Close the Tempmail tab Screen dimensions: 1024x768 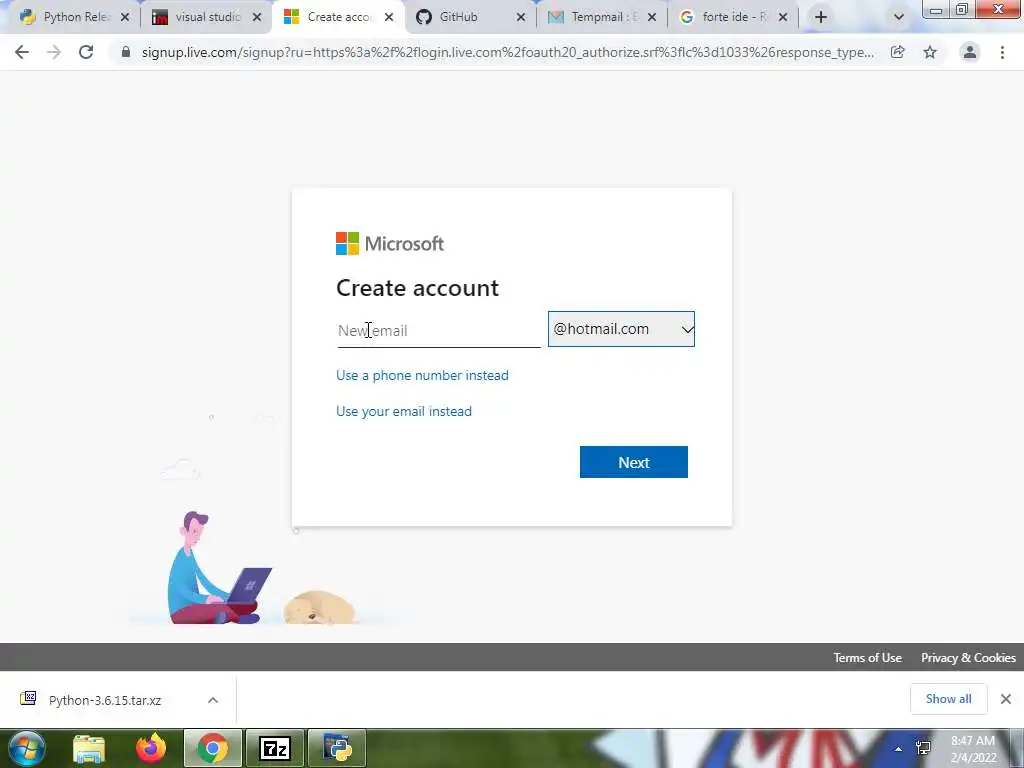pos(652,17)
